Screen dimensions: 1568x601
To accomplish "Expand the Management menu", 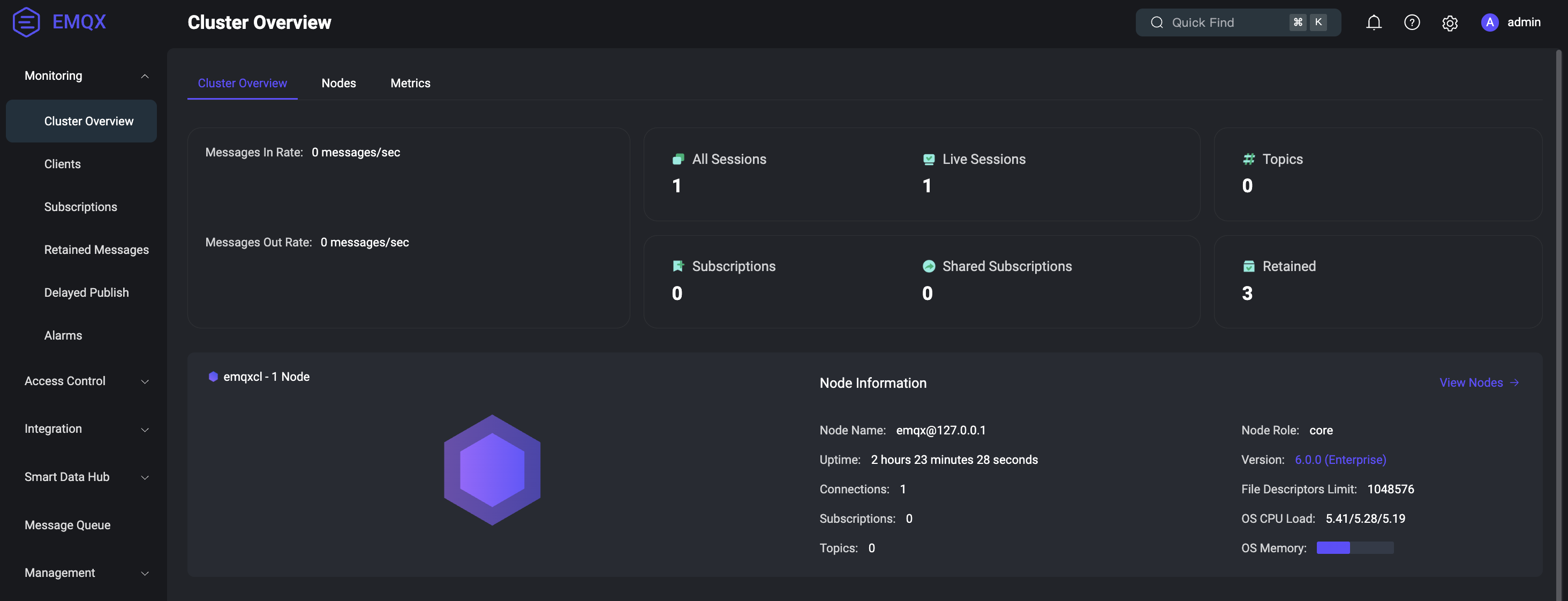I will [144, 573].
